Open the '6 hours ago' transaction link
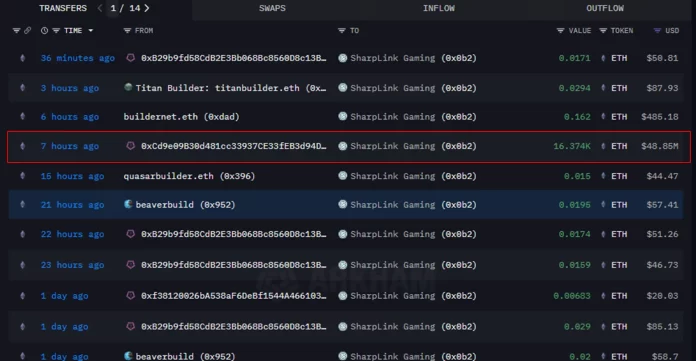 click(x=70, y=117)
